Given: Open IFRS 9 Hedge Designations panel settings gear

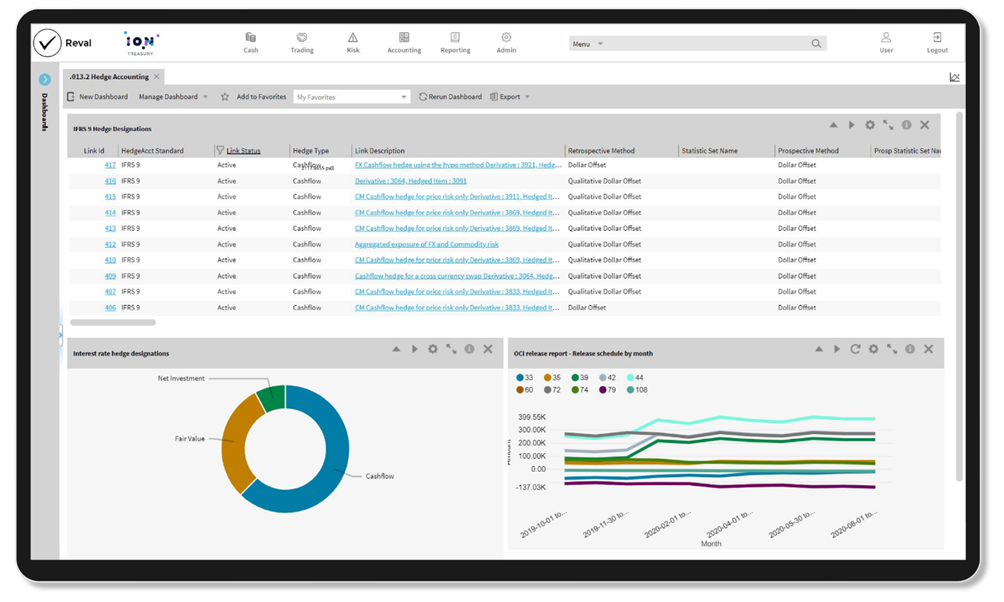Looking at the screenshot, I should [x=870, y=124].
